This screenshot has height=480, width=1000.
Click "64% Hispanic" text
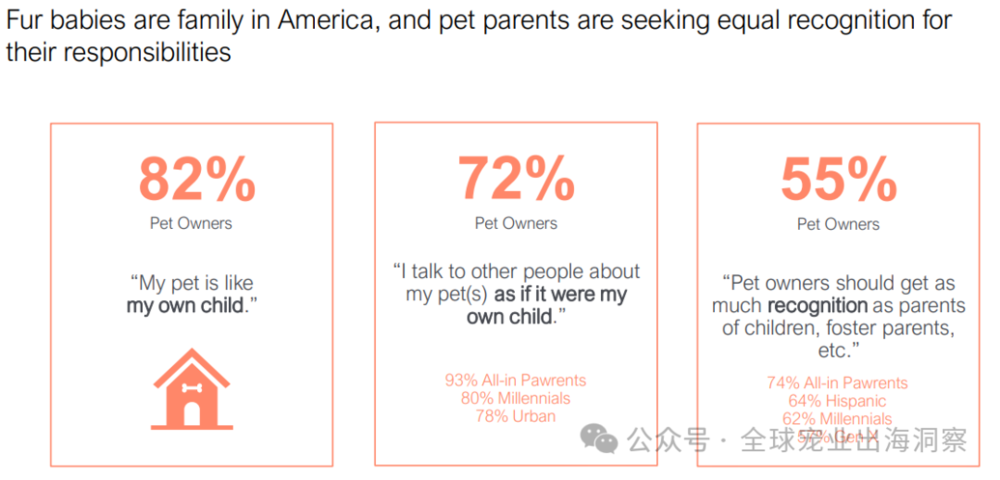click(838, 401)
